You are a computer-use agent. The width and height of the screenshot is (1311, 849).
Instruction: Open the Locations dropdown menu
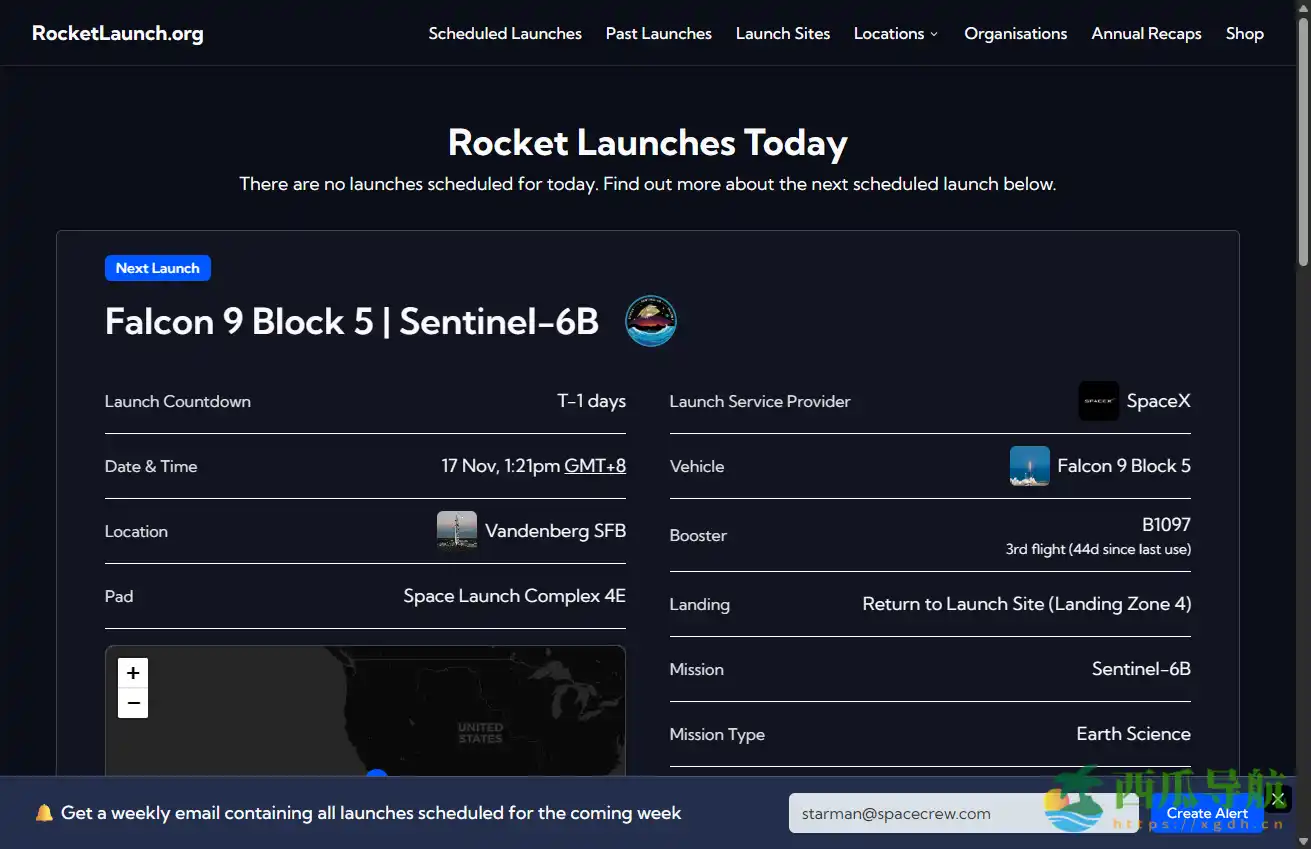pyautogui.click(x=895, y=33)
